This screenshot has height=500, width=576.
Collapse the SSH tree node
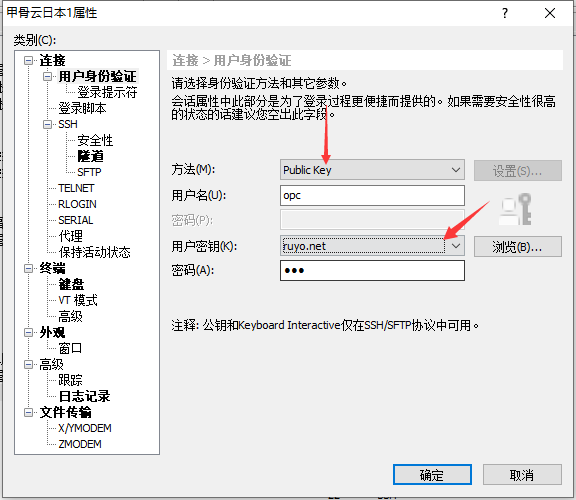tap(47, 124)
